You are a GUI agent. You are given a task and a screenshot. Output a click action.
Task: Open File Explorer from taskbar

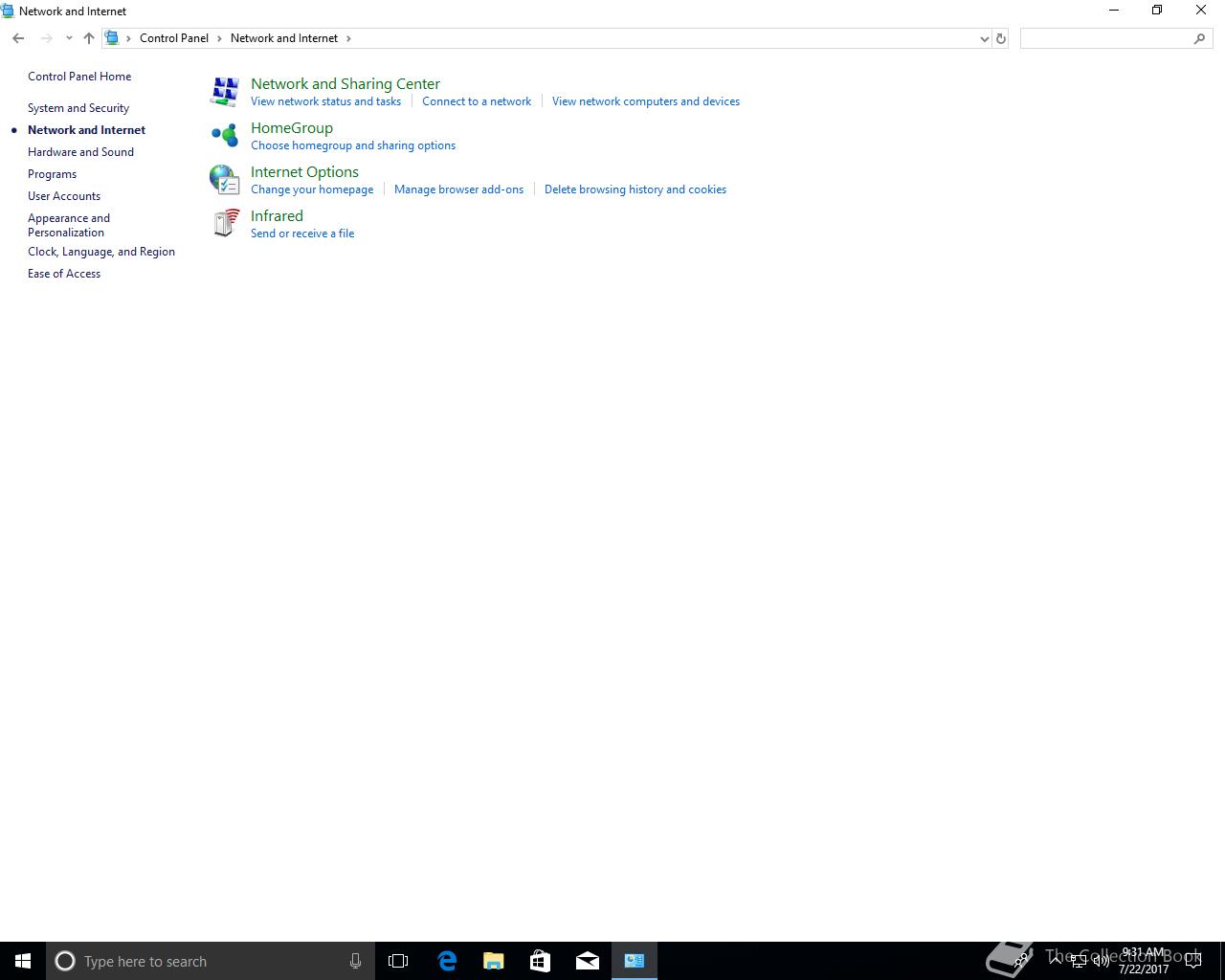(493, 961)
